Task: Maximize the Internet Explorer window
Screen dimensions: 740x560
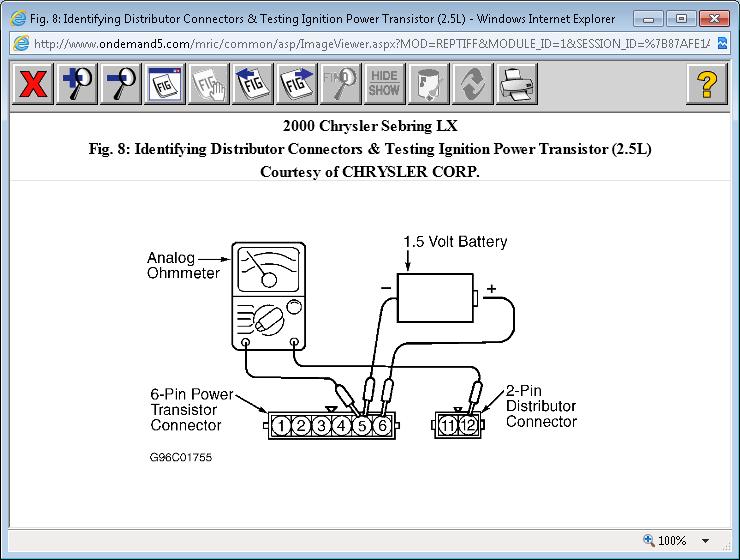Action: coord(681,19)
